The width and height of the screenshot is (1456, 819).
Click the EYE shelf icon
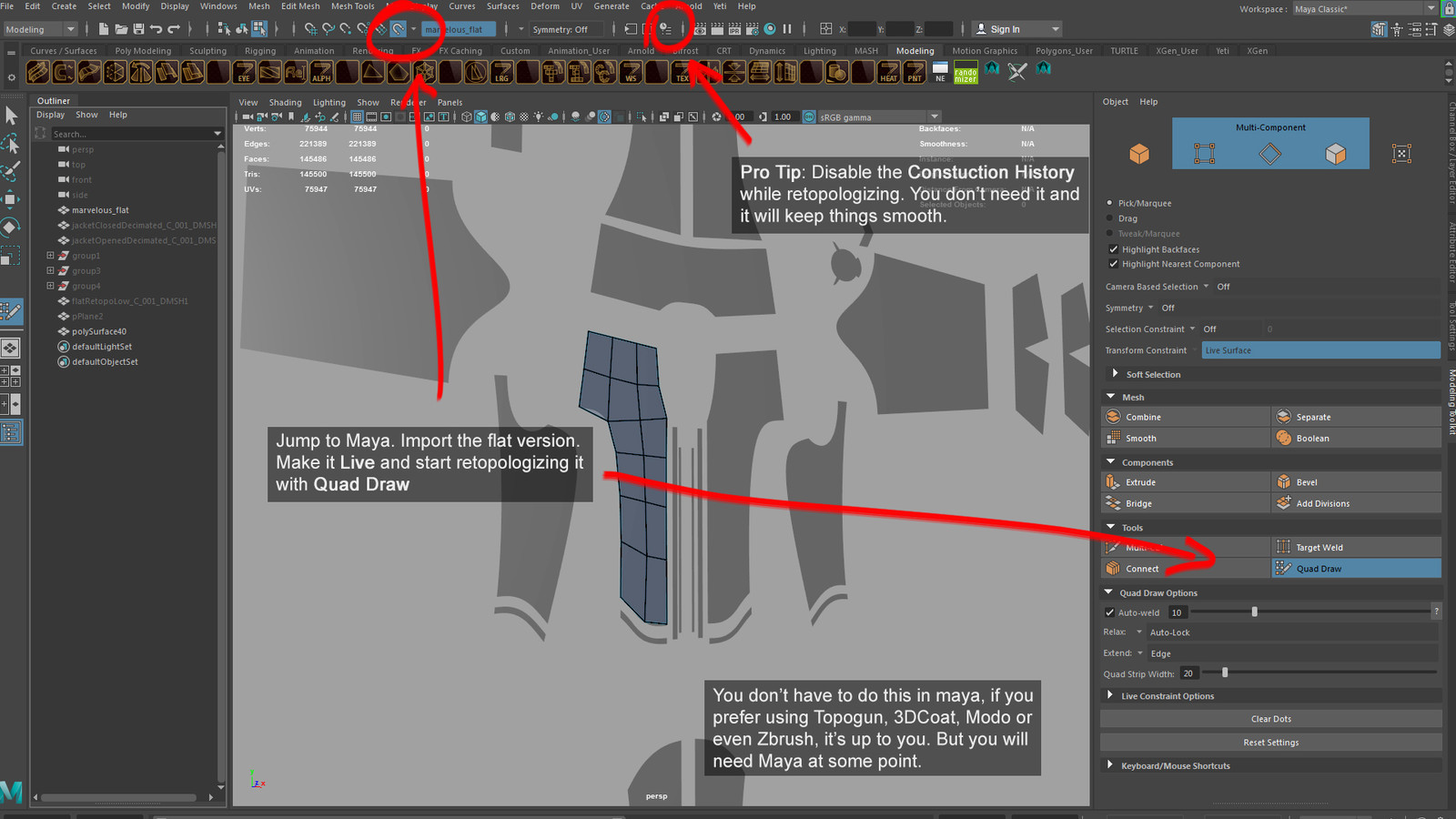coord(244,72)
